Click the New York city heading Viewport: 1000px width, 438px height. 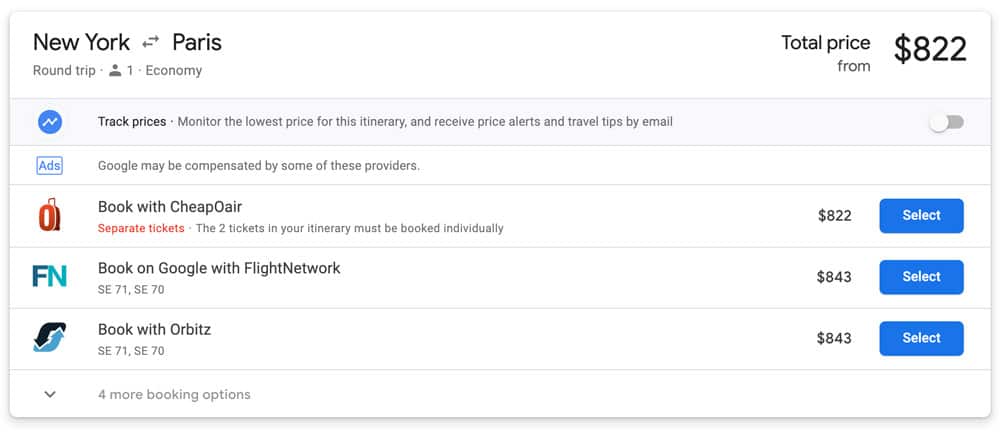click(81, 43)
